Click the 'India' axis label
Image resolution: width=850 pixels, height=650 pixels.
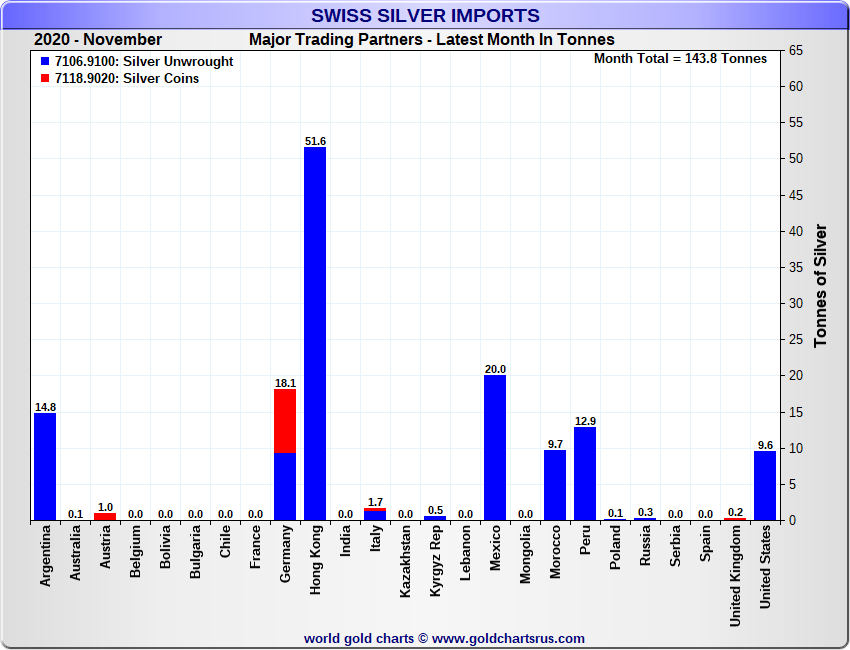(x=345, y=540)
